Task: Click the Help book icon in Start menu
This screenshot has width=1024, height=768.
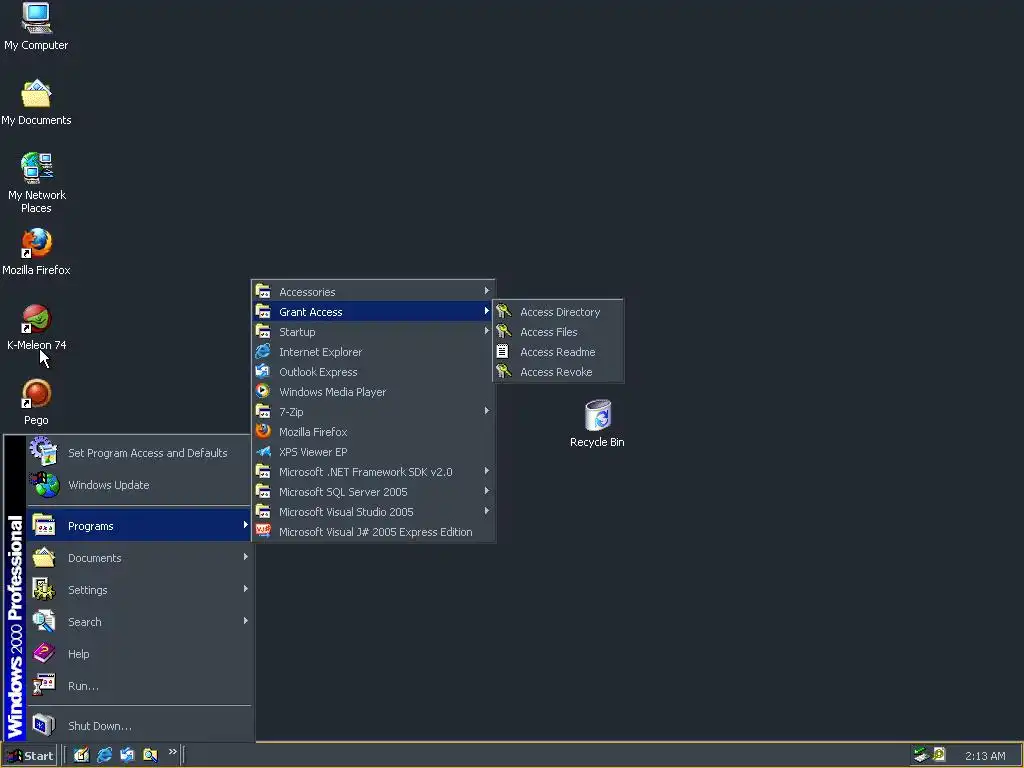Action: tap(44, 652)
